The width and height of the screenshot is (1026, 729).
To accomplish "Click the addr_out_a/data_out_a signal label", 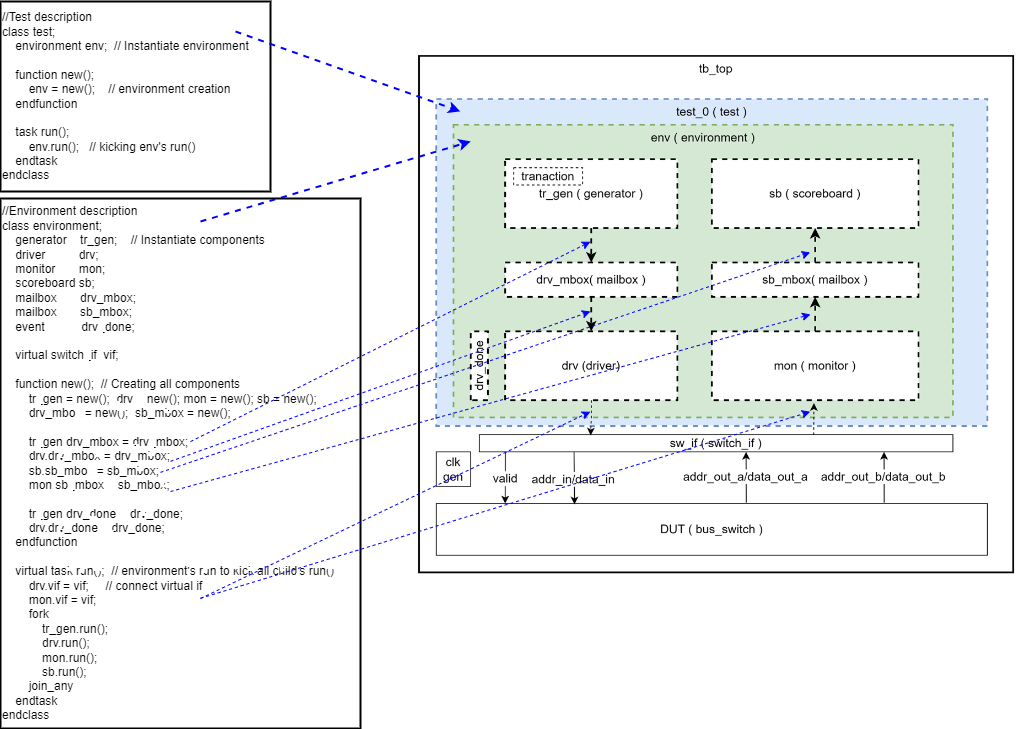I will coord(744,477).
